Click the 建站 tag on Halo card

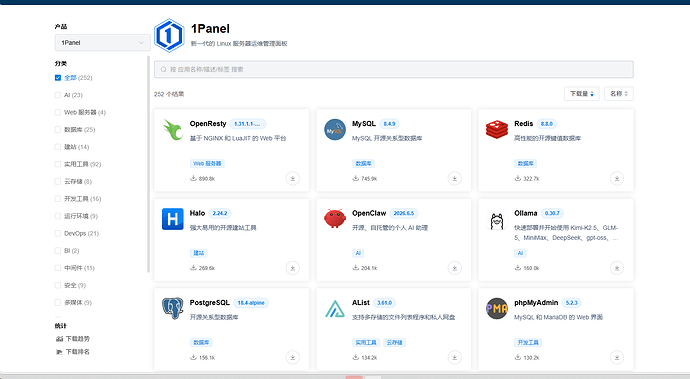tap(199, 253)
